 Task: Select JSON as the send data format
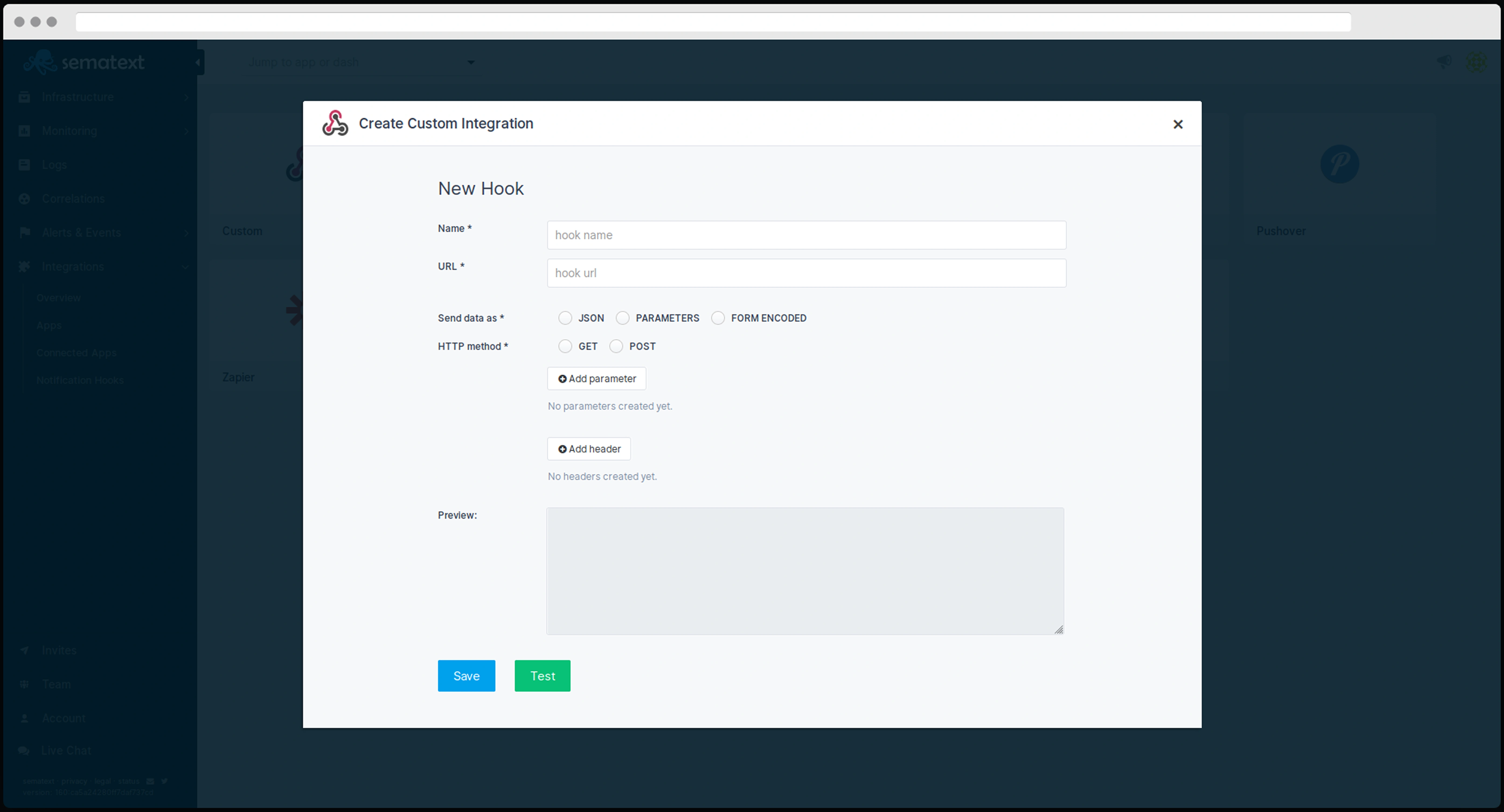(x=565, y=318)
